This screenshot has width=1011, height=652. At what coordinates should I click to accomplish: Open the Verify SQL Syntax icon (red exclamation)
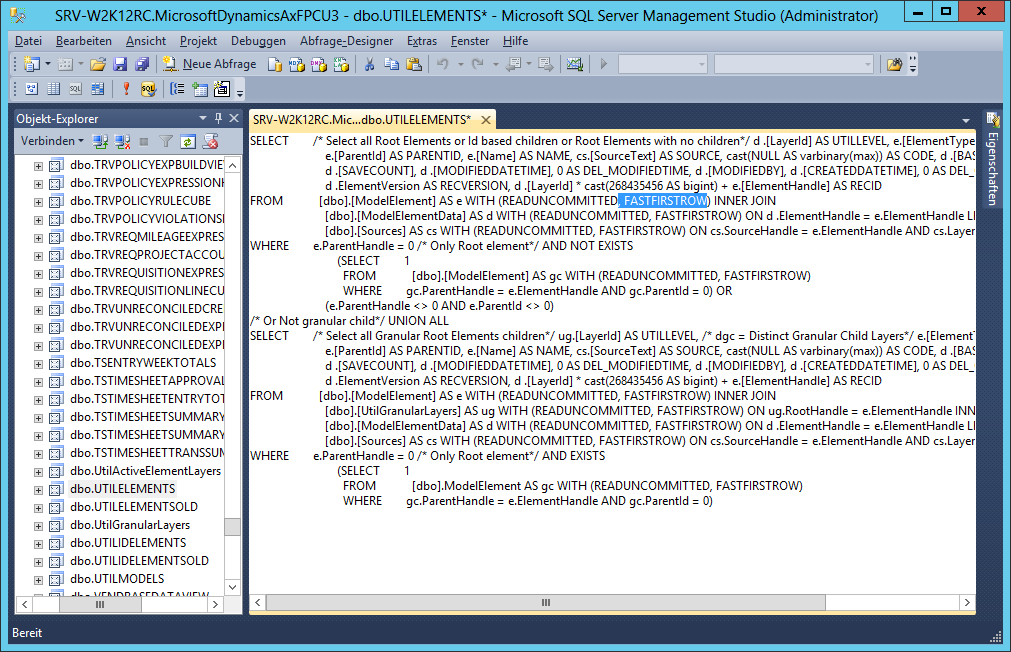[x=126, y=88]
